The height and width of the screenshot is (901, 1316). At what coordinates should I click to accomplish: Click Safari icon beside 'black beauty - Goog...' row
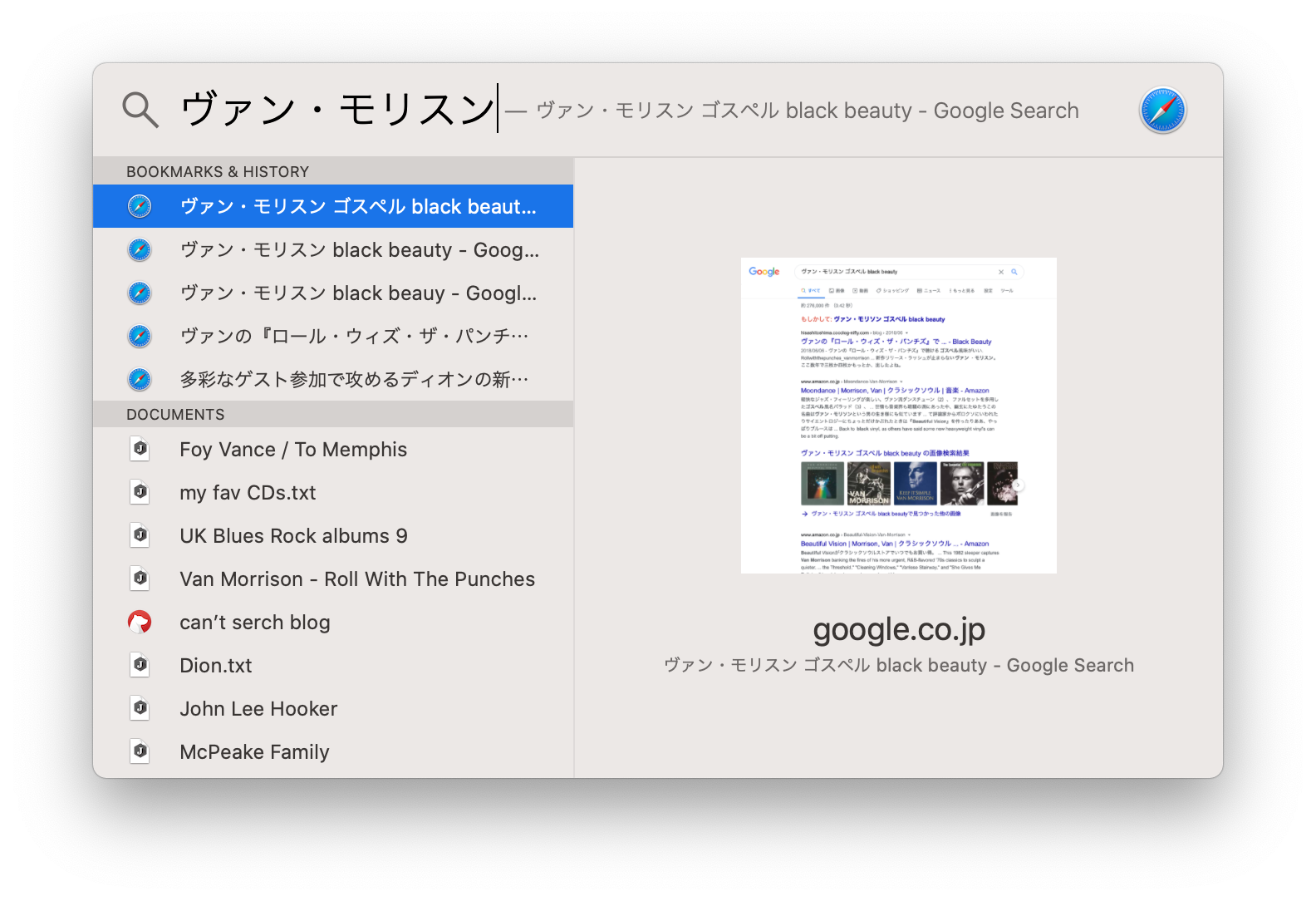tap(140, 249)
